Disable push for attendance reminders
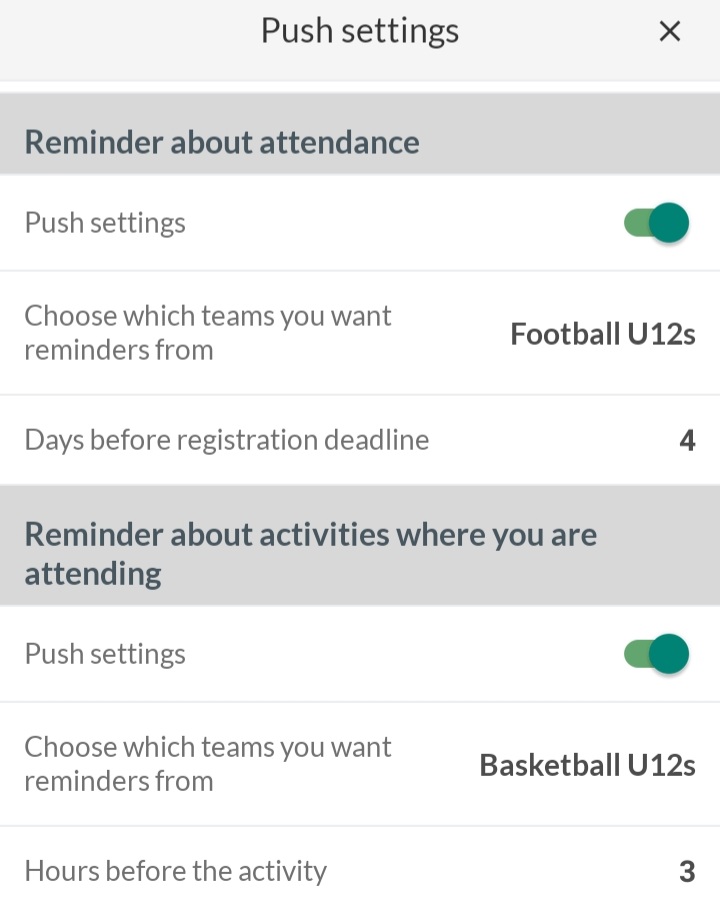Viewport: 720px width, 898px height. (x=657, y=223)
